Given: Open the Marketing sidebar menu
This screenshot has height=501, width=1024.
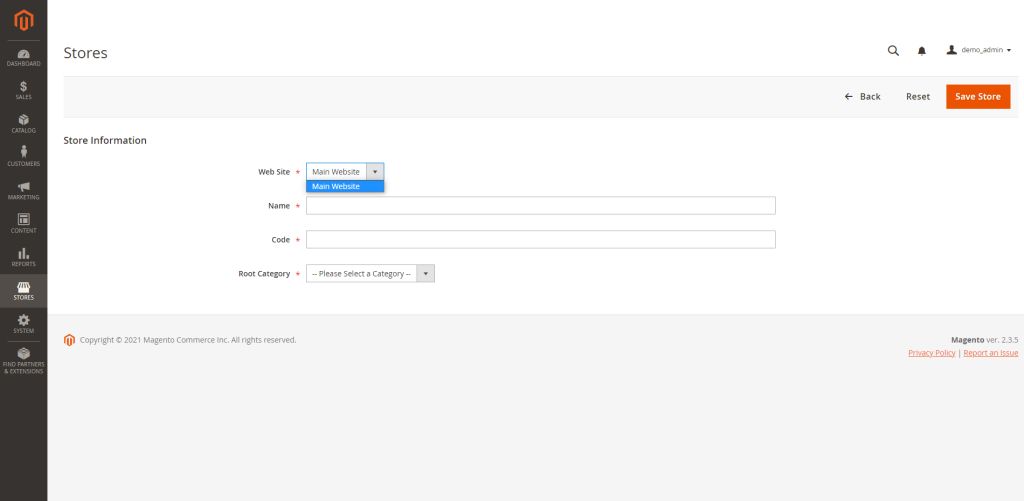Looking at the screenshot, I should pos(24,191).
